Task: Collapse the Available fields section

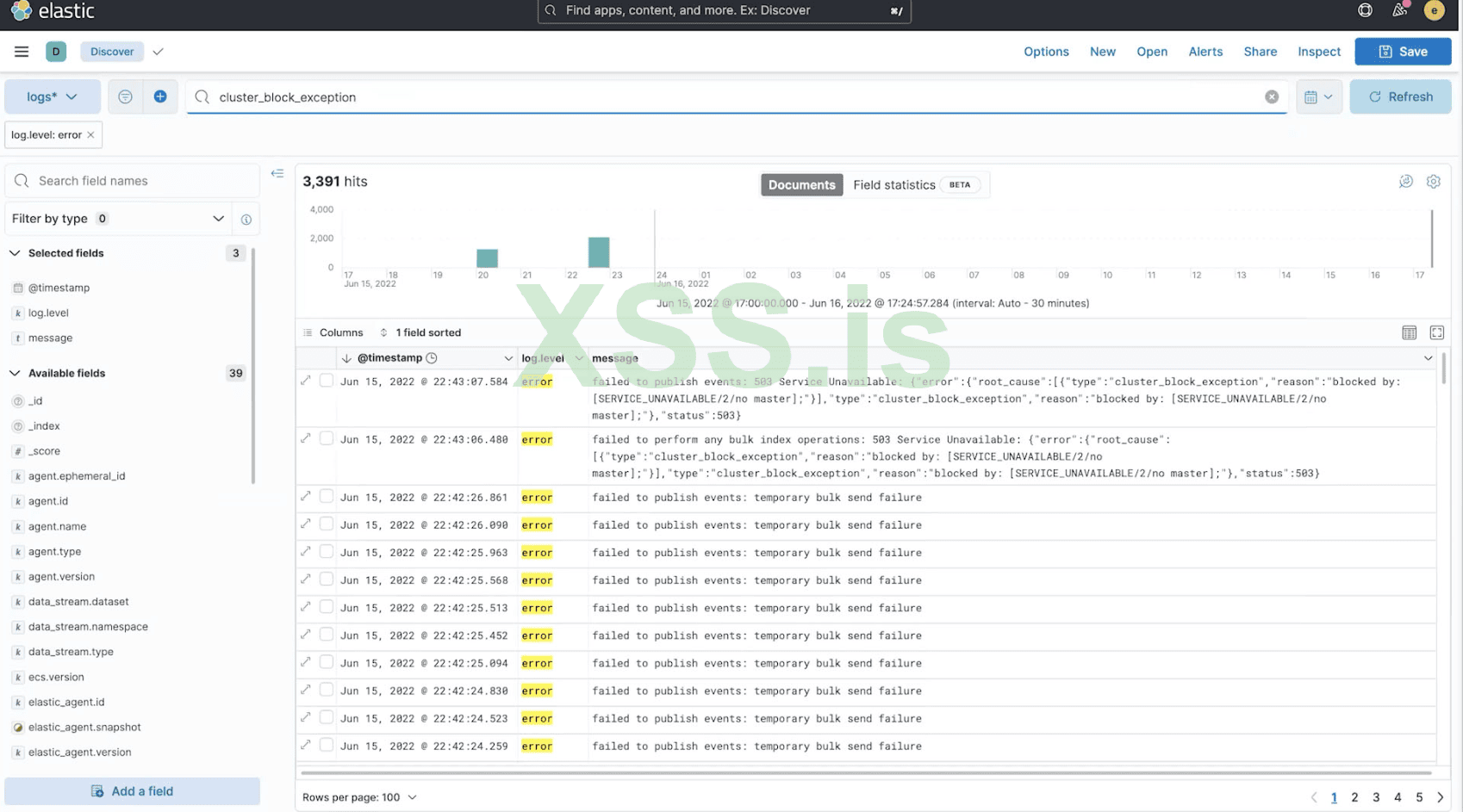Action: pos(15,373)
